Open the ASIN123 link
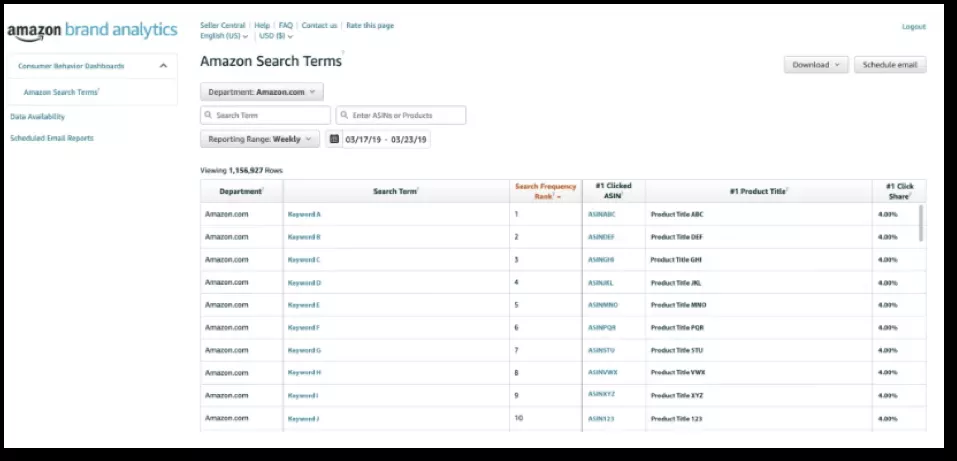 pyautogui.click(x=601, y=419)
